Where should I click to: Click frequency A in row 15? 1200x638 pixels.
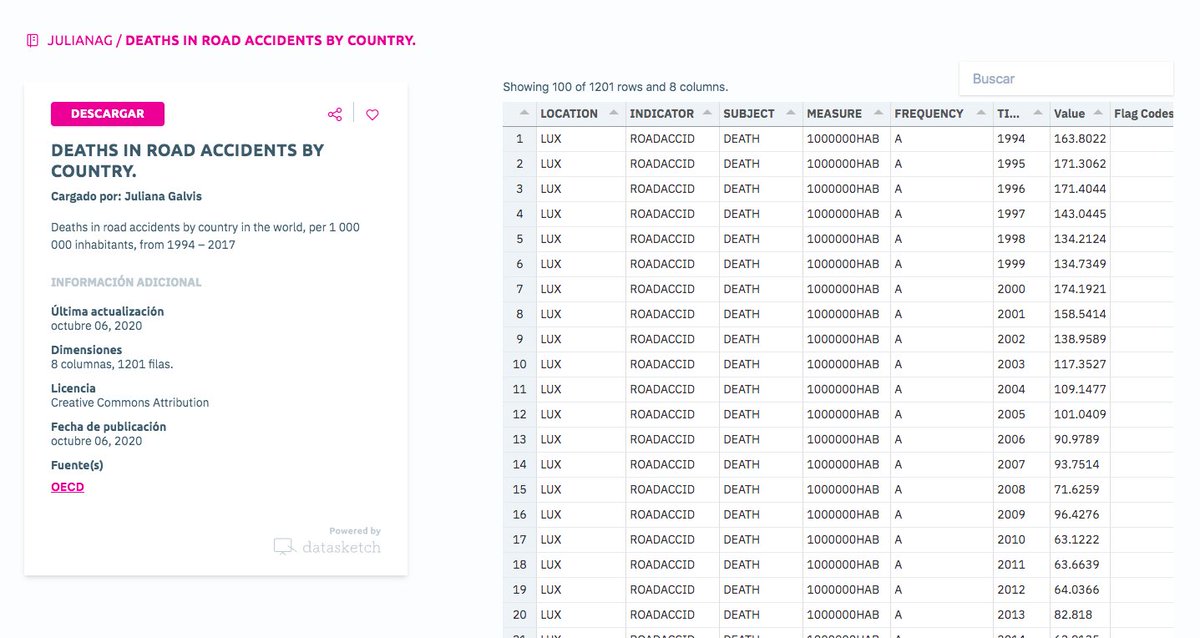(x=941, y=489)
